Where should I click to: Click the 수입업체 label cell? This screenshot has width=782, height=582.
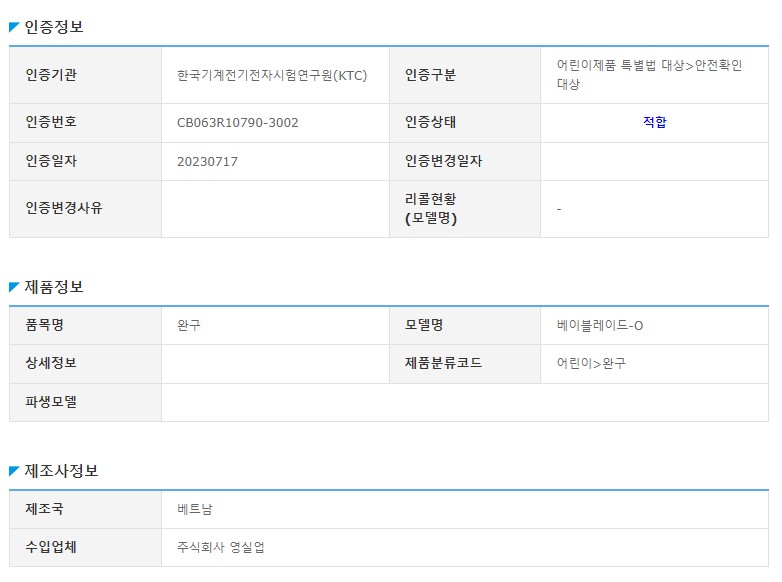point(85,547)
